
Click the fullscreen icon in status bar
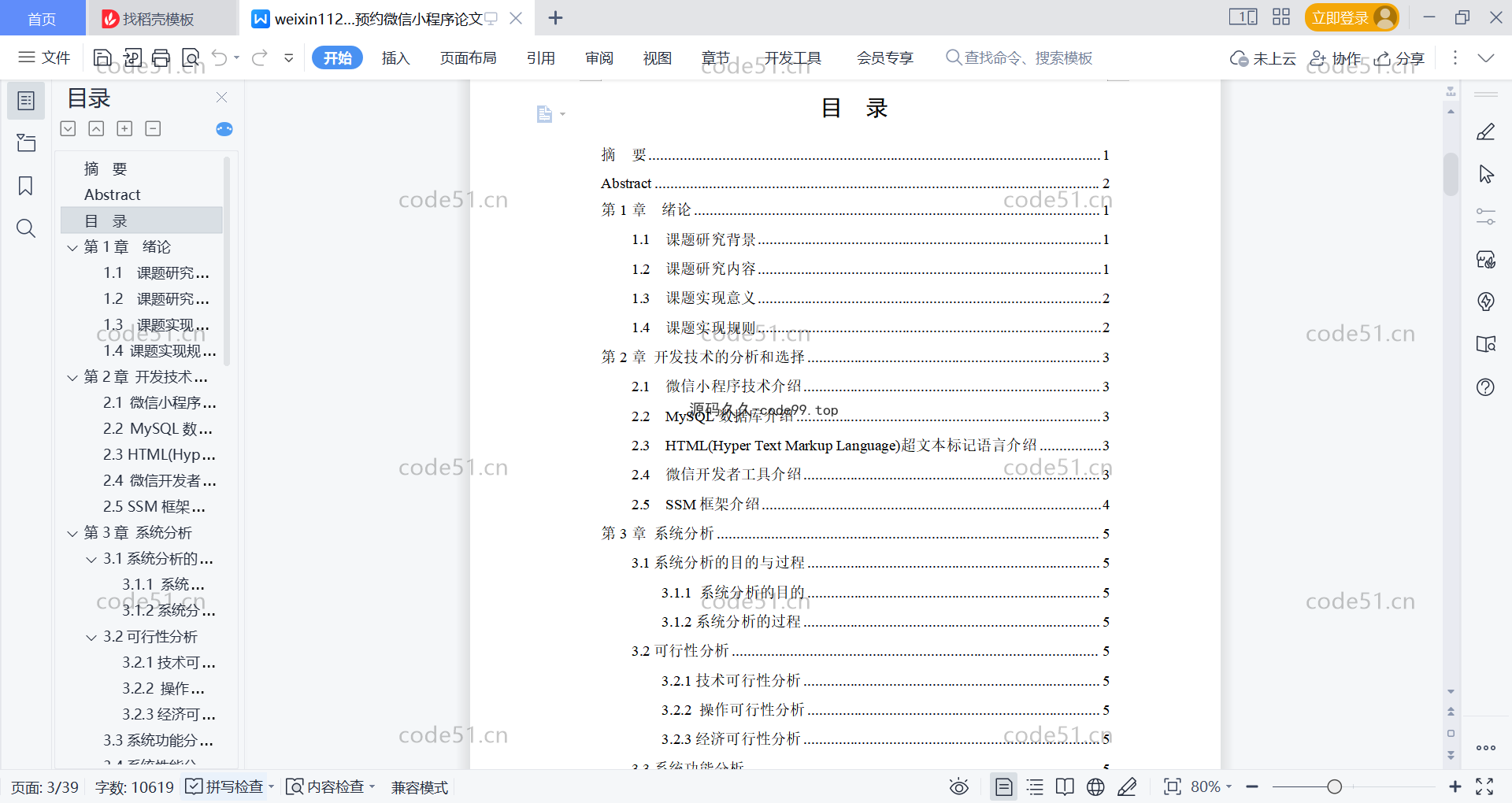coord(1484,786)
